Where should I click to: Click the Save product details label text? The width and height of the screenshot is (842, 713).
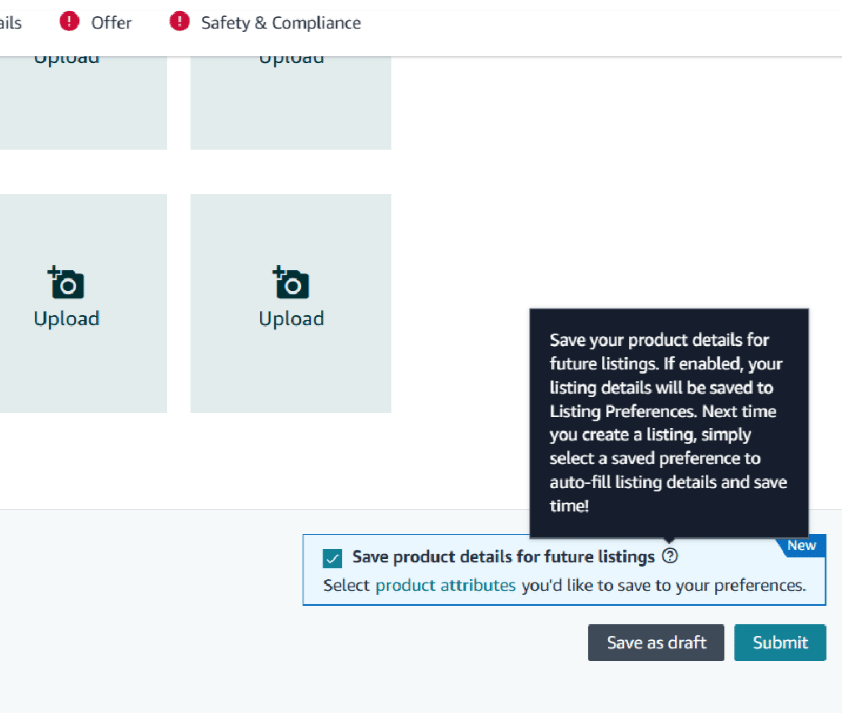tap(503, 557)
